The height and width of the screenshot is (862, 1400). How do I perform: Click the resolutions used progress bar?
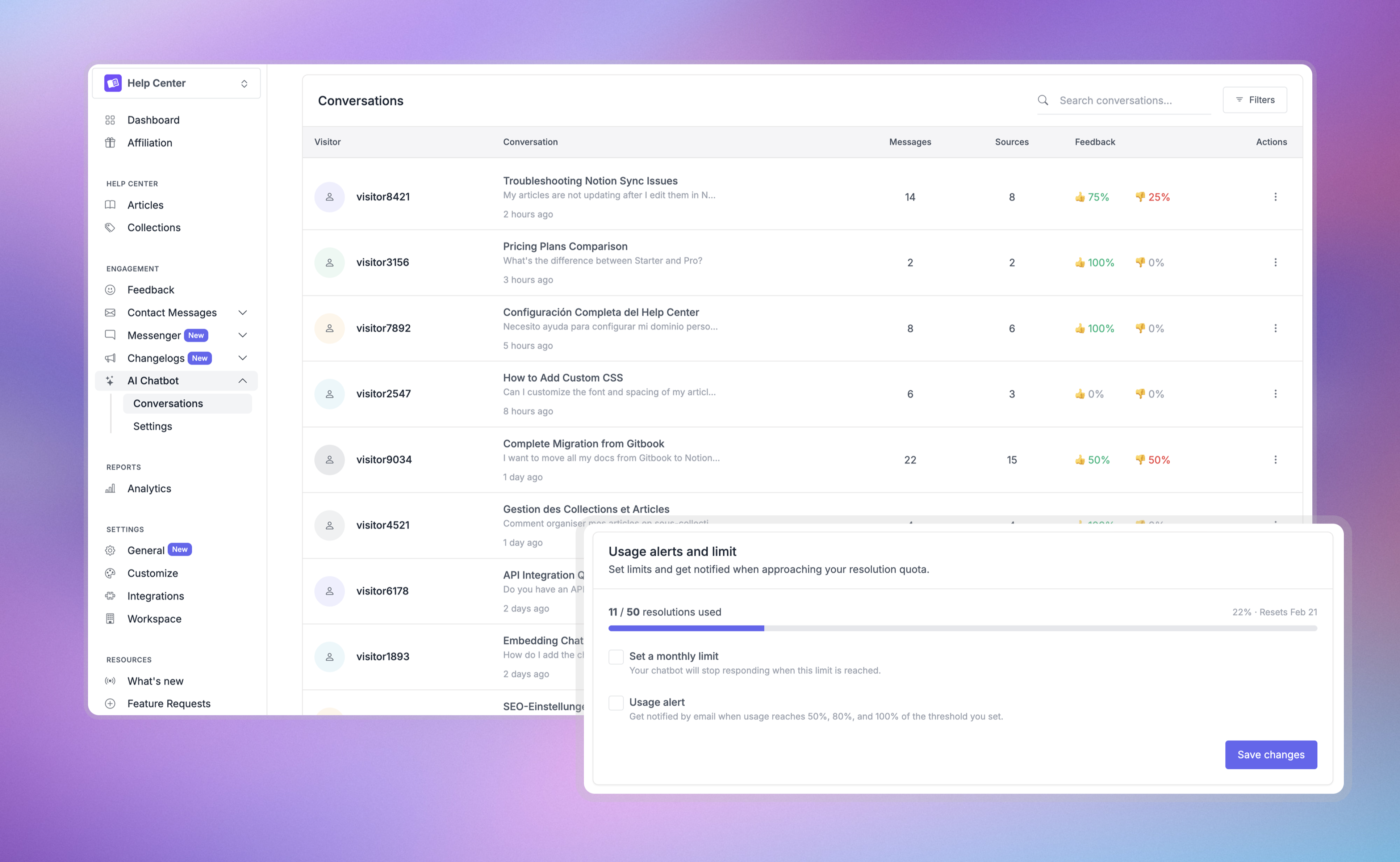pos(962,628)
